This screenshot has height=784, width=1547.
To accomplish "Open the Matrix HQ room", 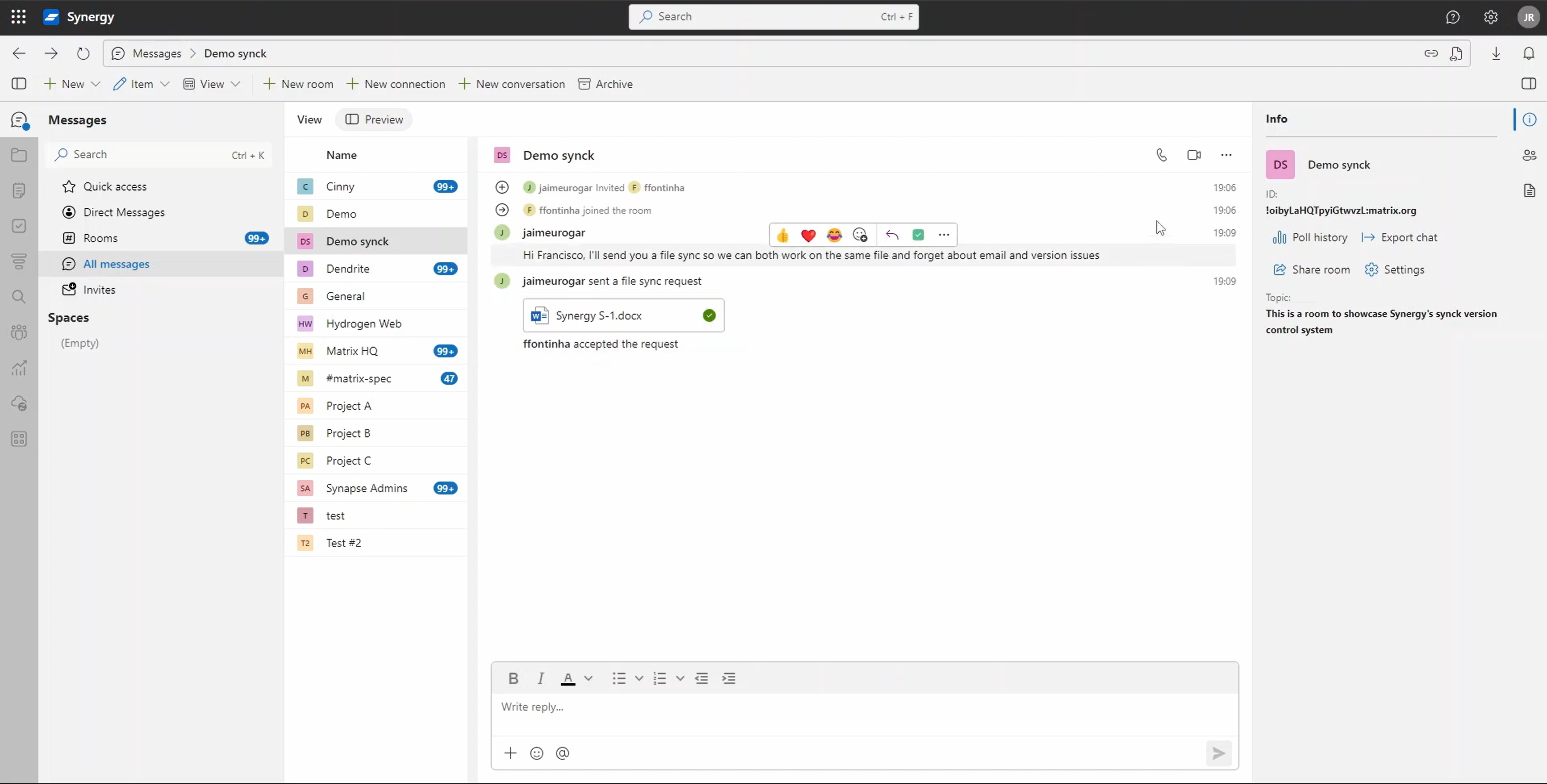I will (x=376, y=351).
